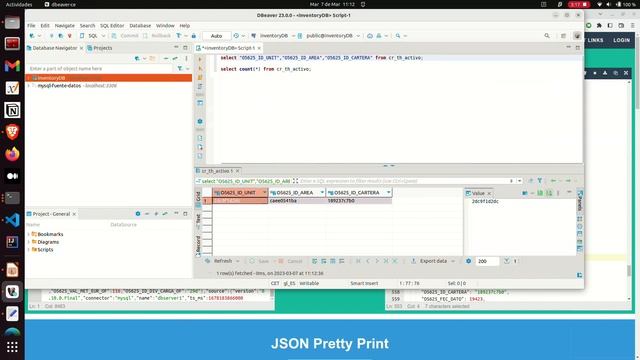Open Notion from the Ubuntu dock
The width and height of the screenshot is (640, 360).
click(x=12, y=110)
